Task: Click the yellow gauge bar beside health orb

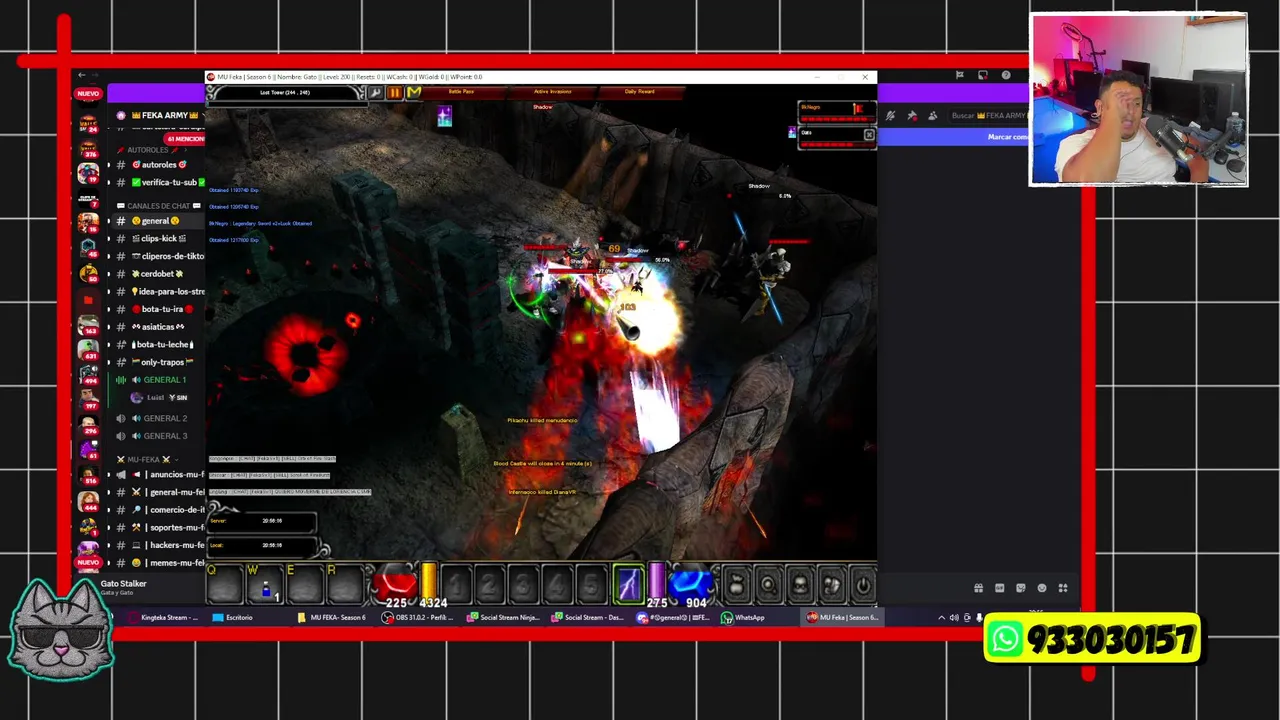Action: click(x=429, y=581)
